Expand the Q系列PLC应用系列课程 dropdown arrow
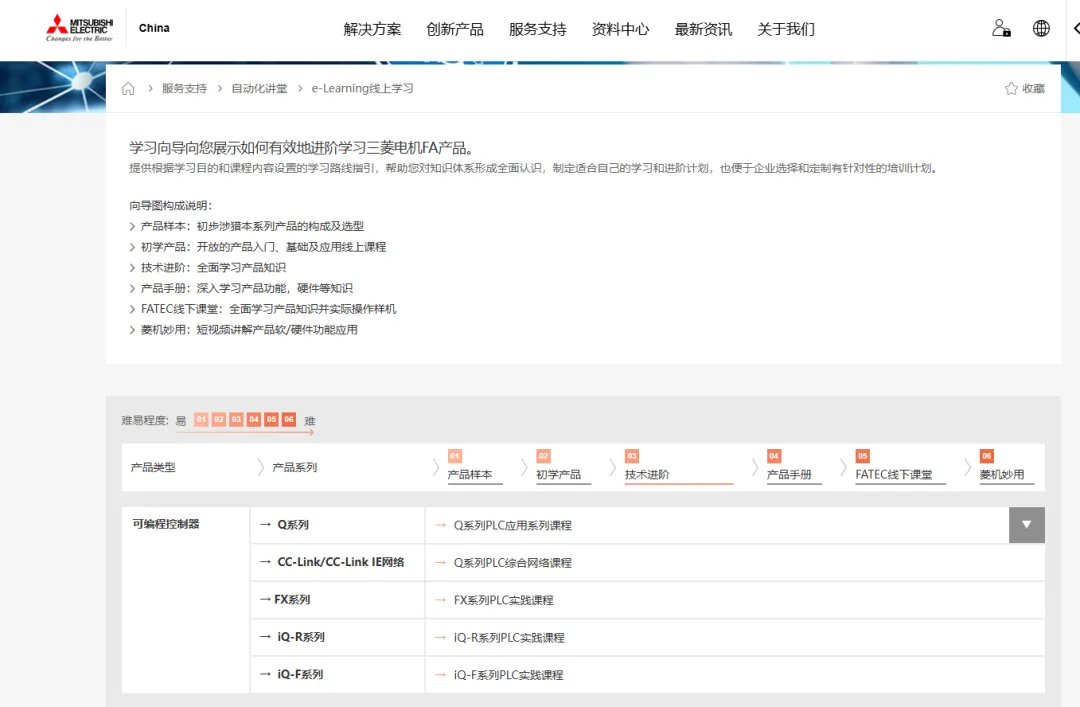 click(1026, 525)
